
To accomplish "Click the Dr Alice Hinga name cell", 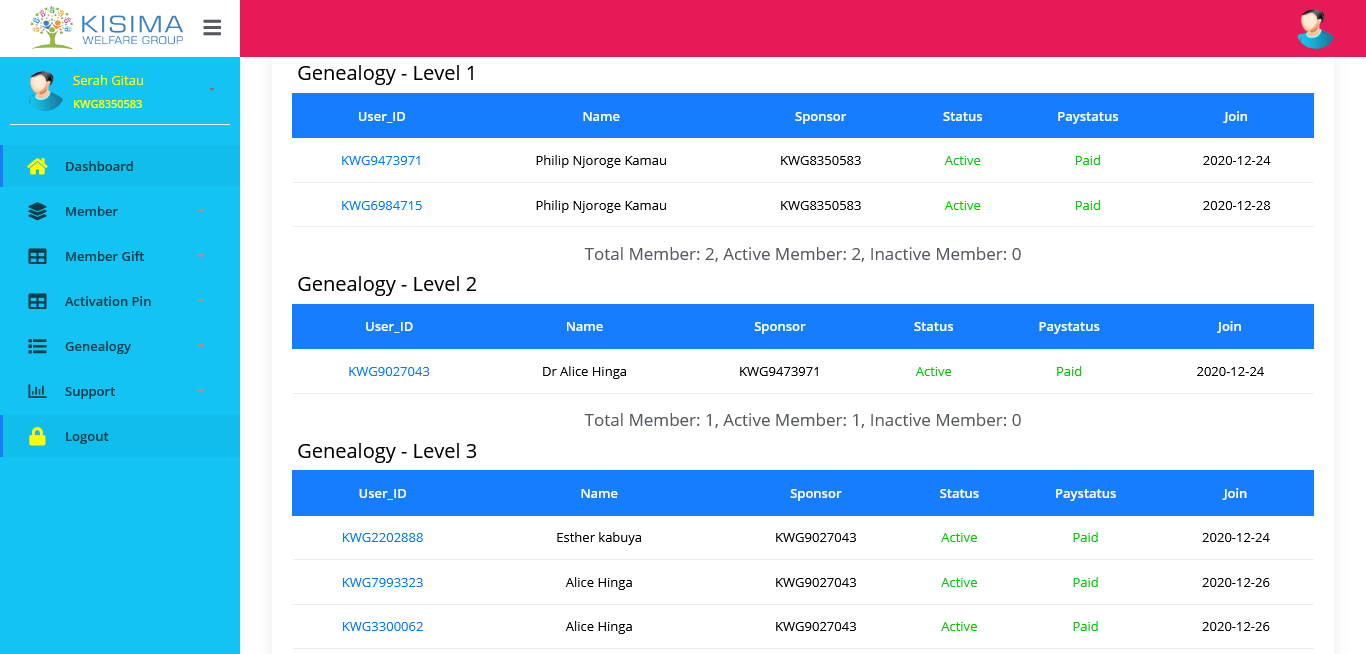I will pyautogui.click(x=584, y=371).
